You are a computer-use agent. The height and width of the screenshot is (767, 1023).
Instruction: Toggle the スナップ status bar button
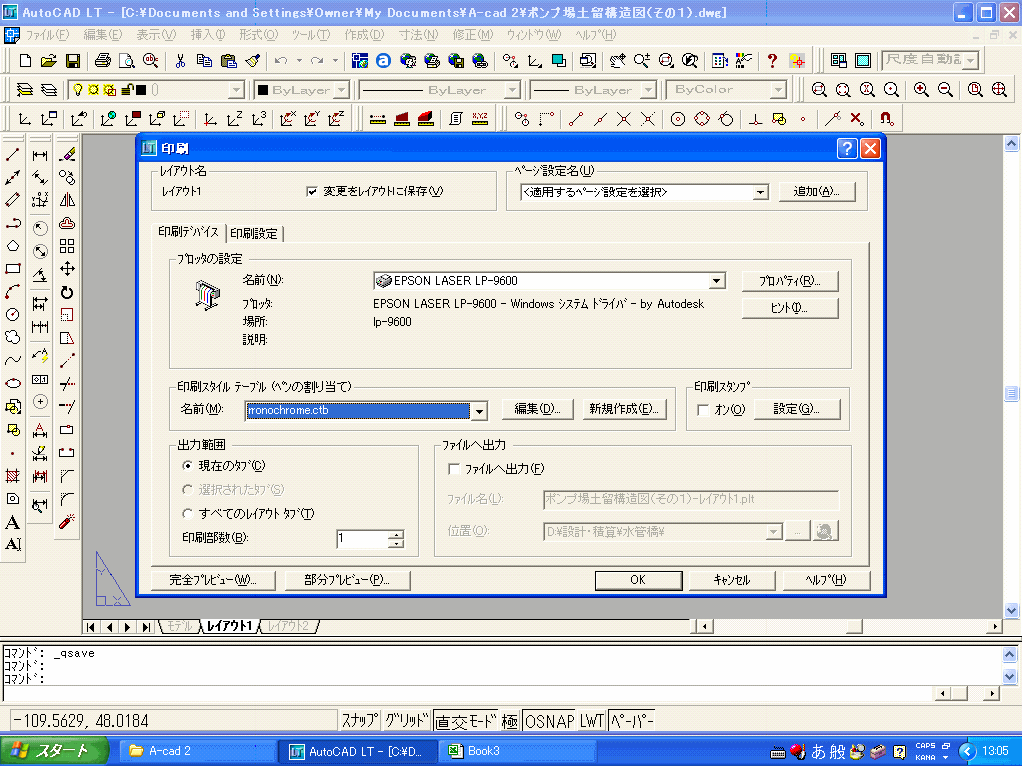pyautogui.click(x=359, y=721)
